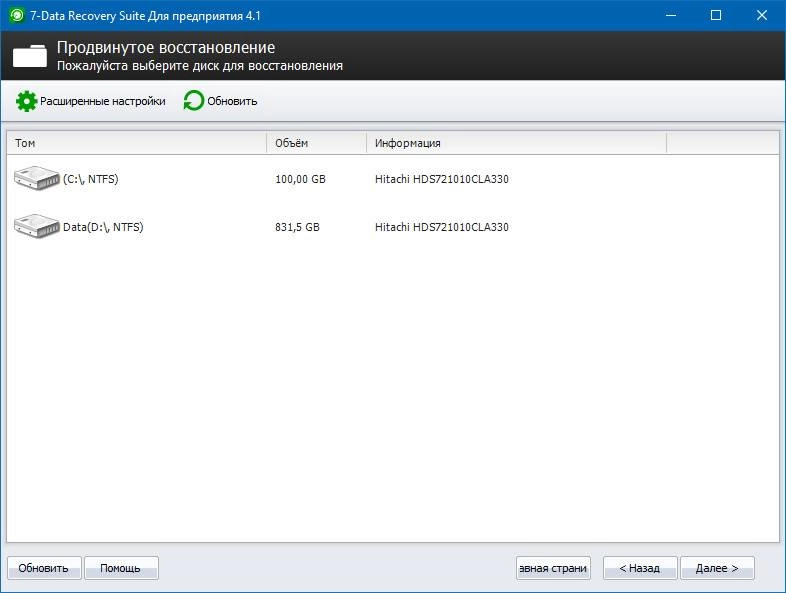Screen dimensions: 786x593
Task: Go back with the < Назад button
Action: (640, 568)
